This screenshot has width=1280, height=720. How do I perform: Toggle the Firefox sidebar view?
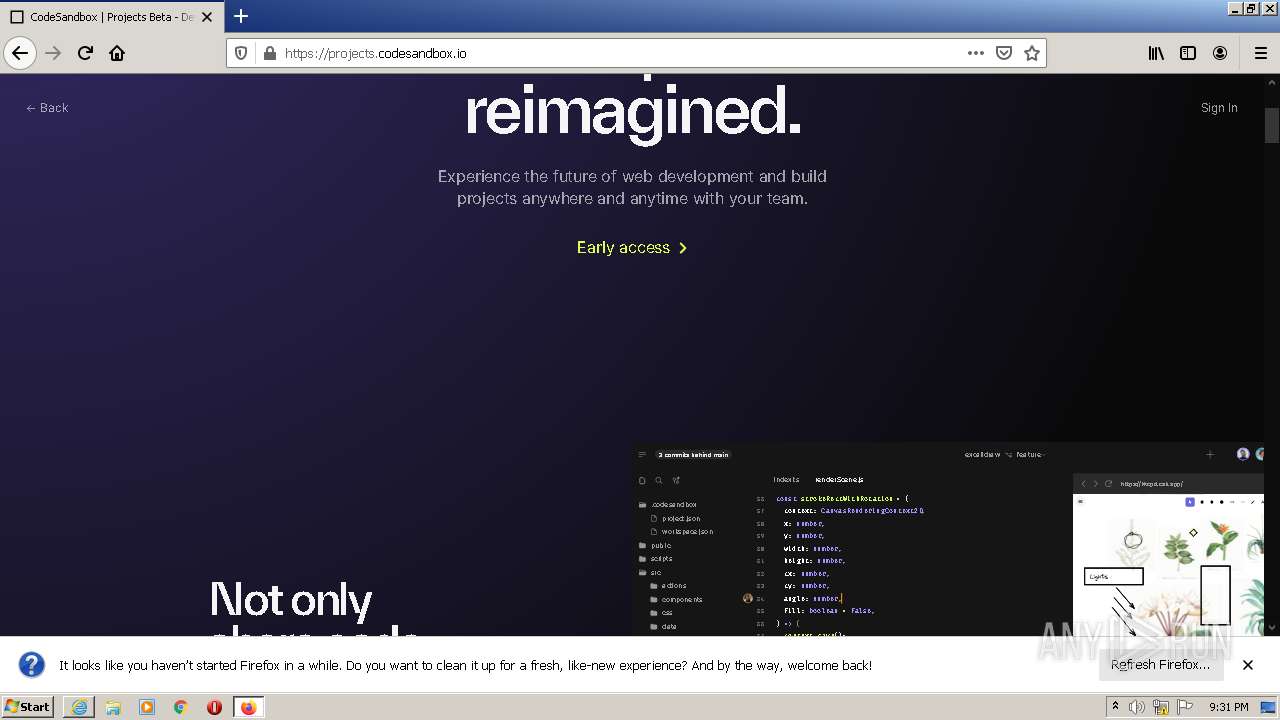[1188, 53]
